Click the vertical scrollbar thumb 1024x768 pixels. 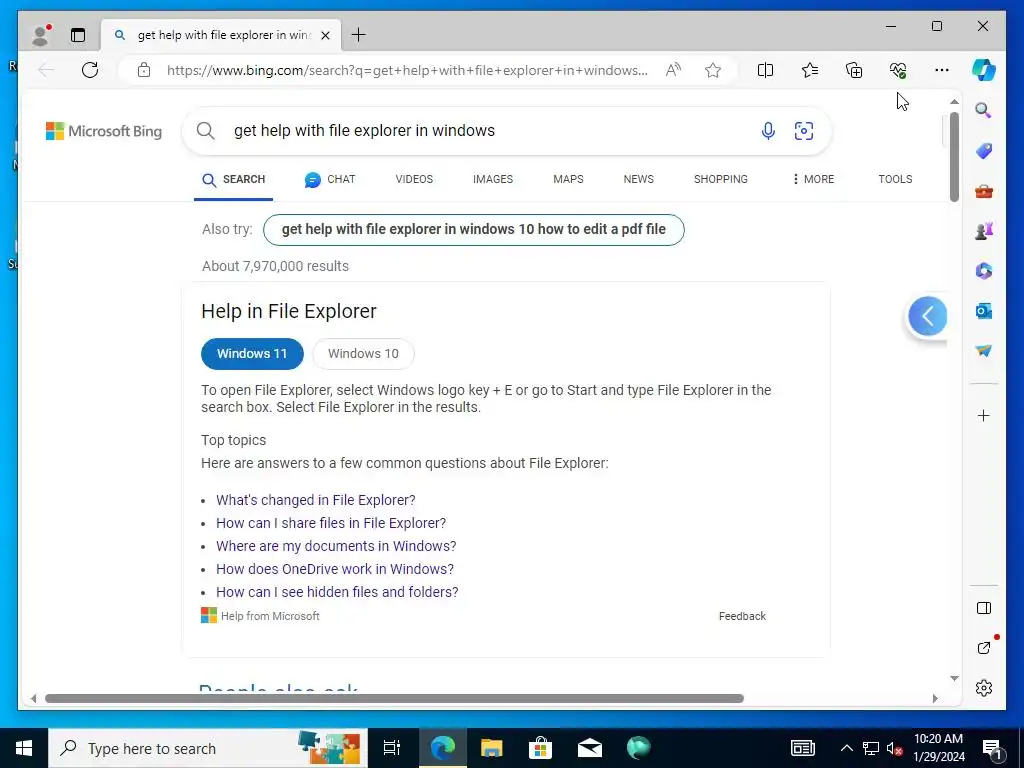(954, 157)
